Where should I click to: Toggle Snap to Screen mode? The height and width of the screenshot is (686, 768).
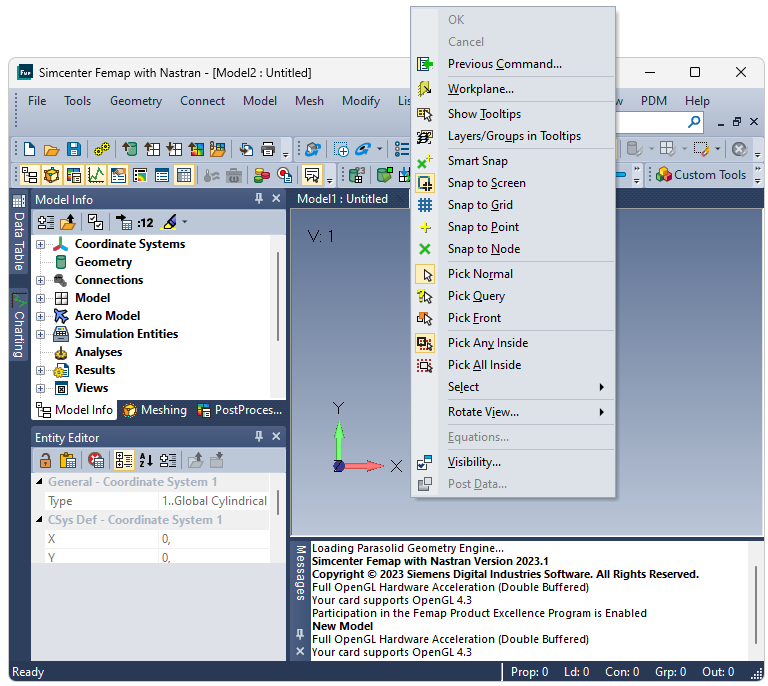(x=486, y=183)
